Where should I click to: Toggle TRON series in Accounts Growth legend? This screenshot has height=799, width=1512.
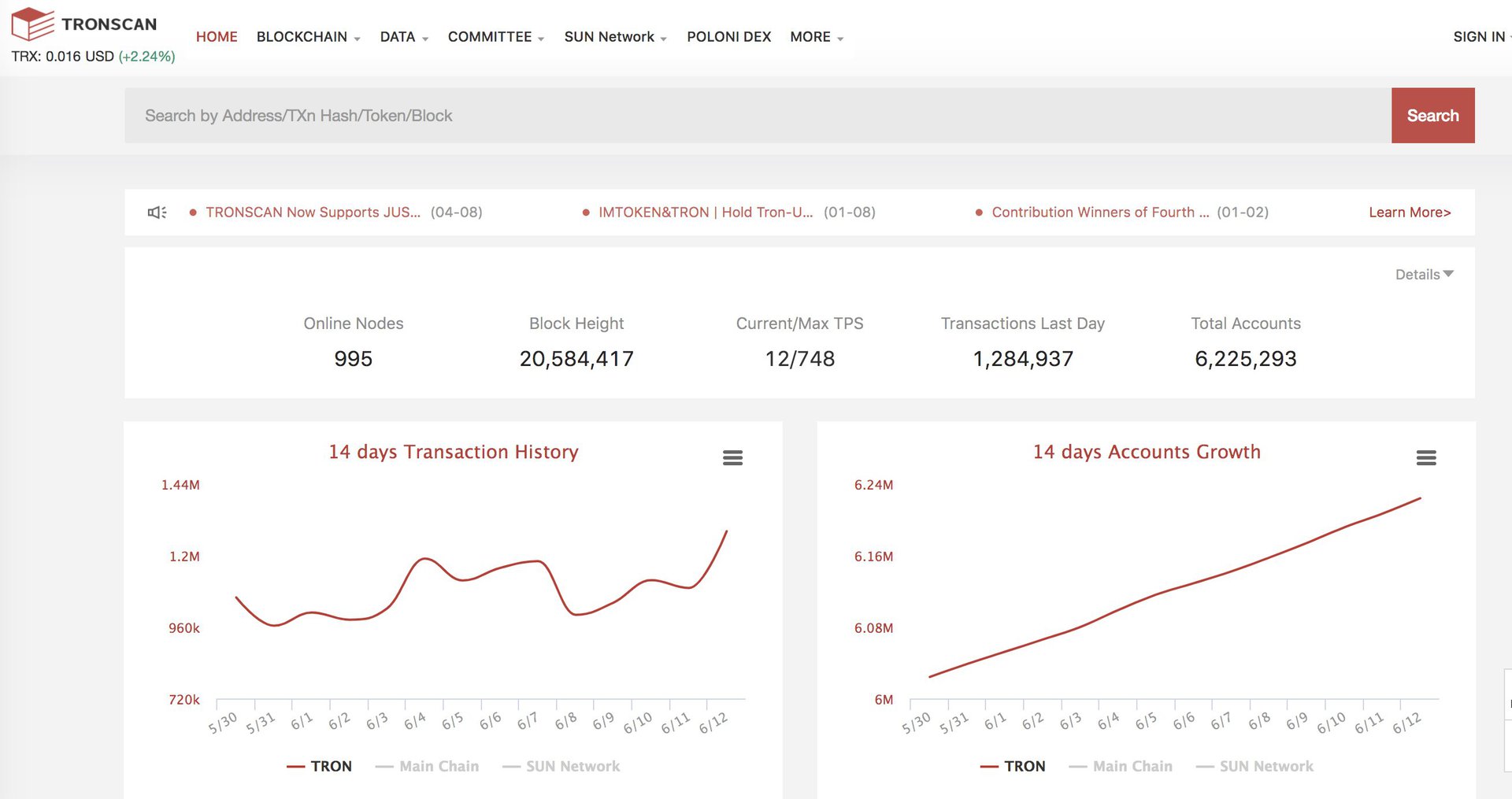[x=1013, y=766]
